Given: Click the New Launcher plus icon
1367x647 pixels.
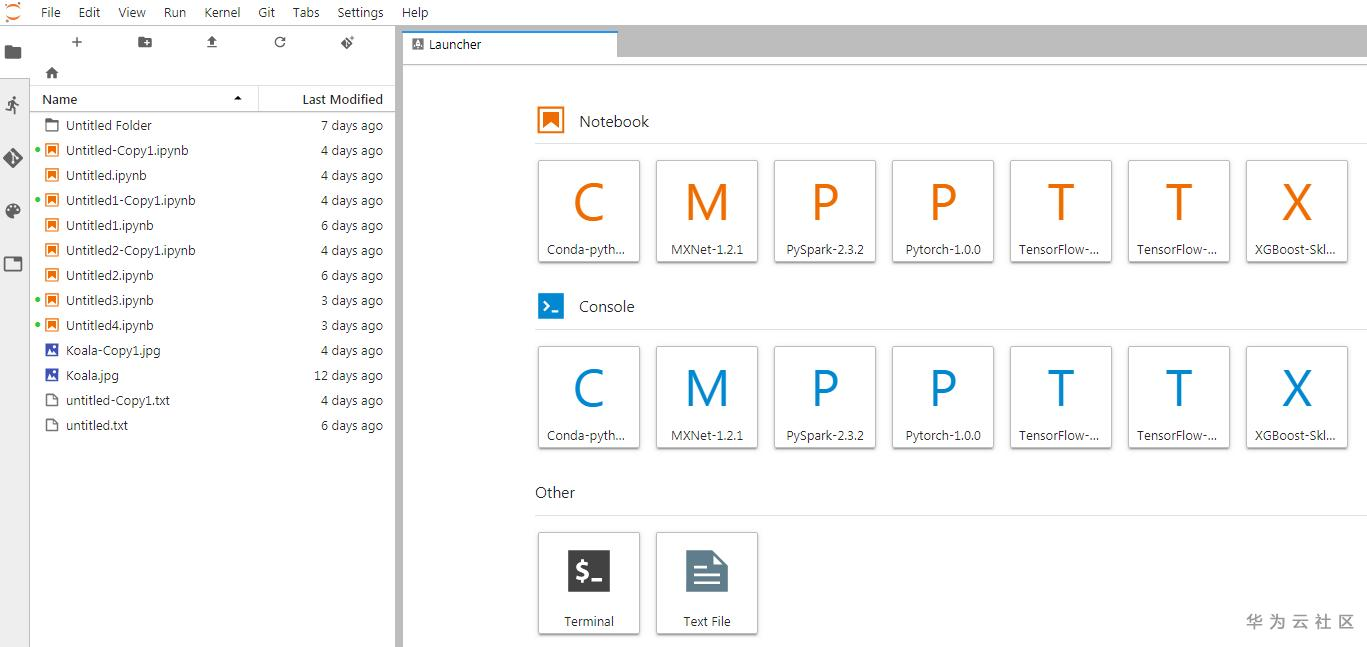Looking at the screenshot, I should point(77,42).
